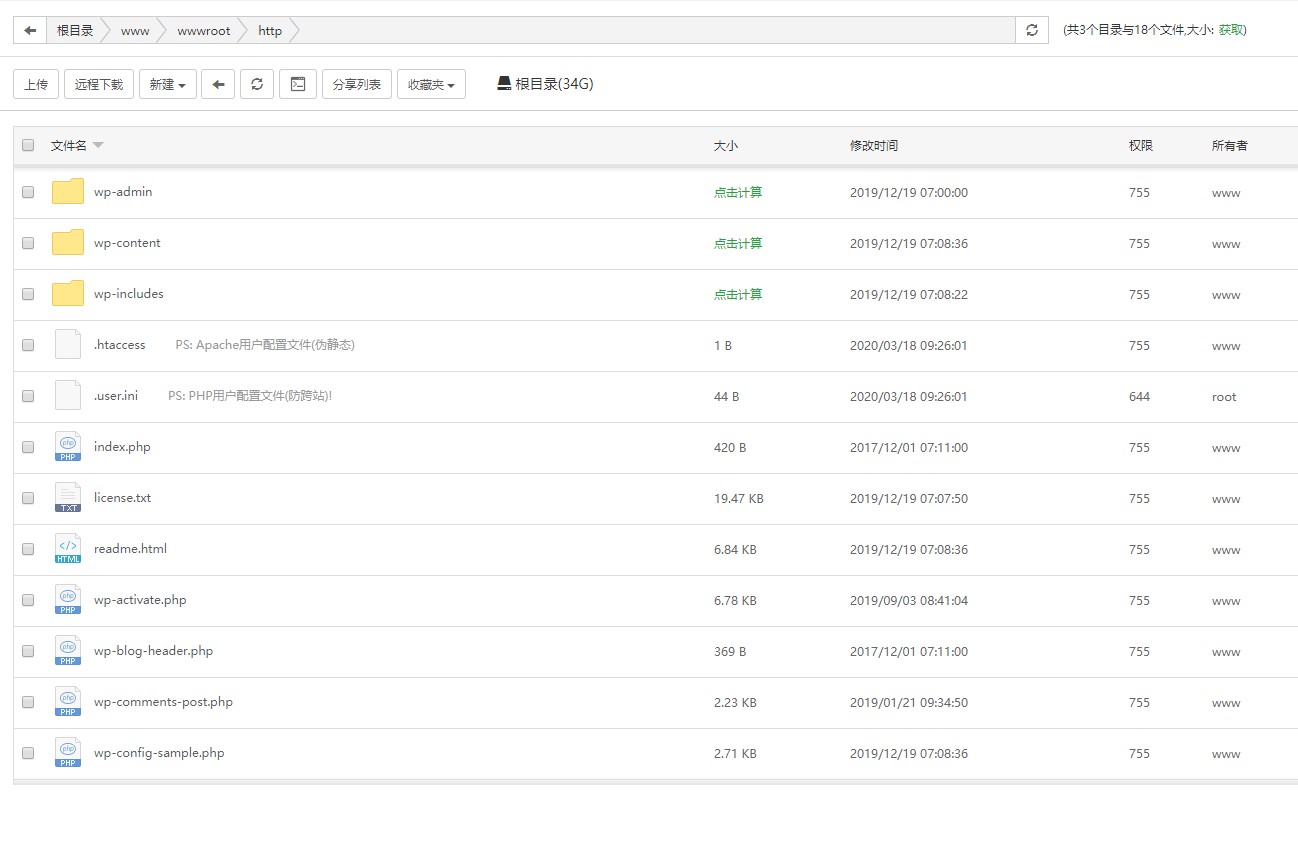Click the wp-comments-post.php file name
This screenshot has width=1298, height=853.
point(163,702)
